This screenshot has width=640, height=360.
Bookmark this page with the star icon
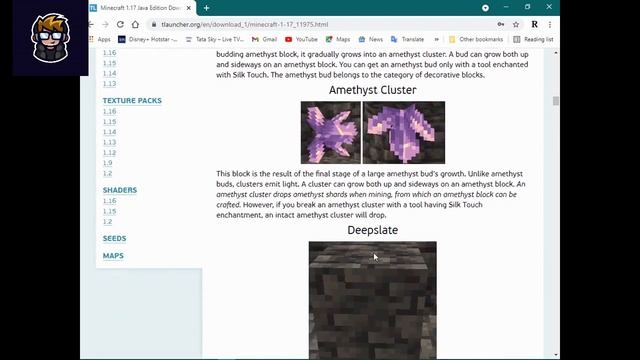(516, 24)
